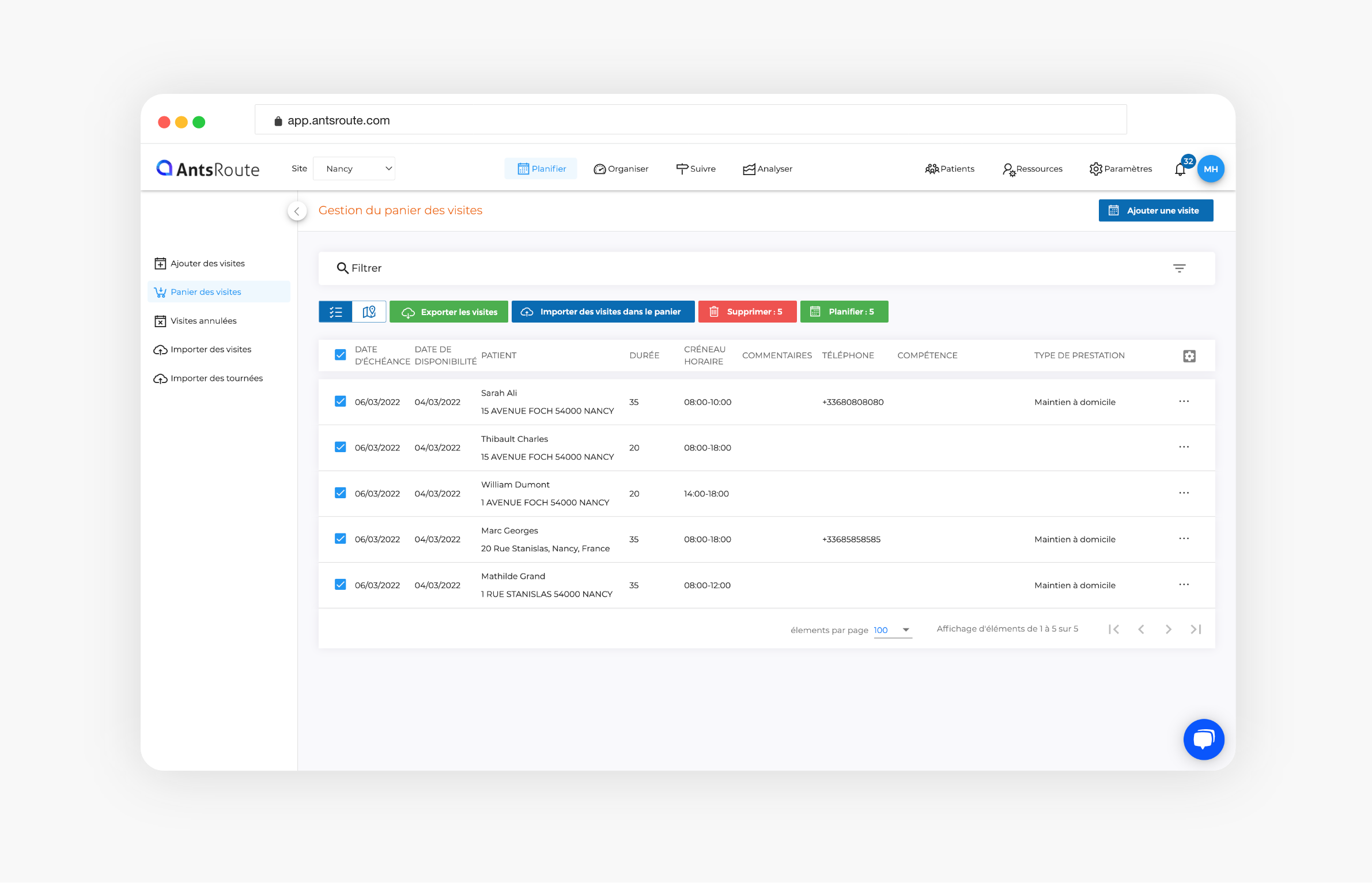Go to the Organiser tab
Image resolution: width=1372 pixels, height=883 pixels.
[x=621, y=169]
